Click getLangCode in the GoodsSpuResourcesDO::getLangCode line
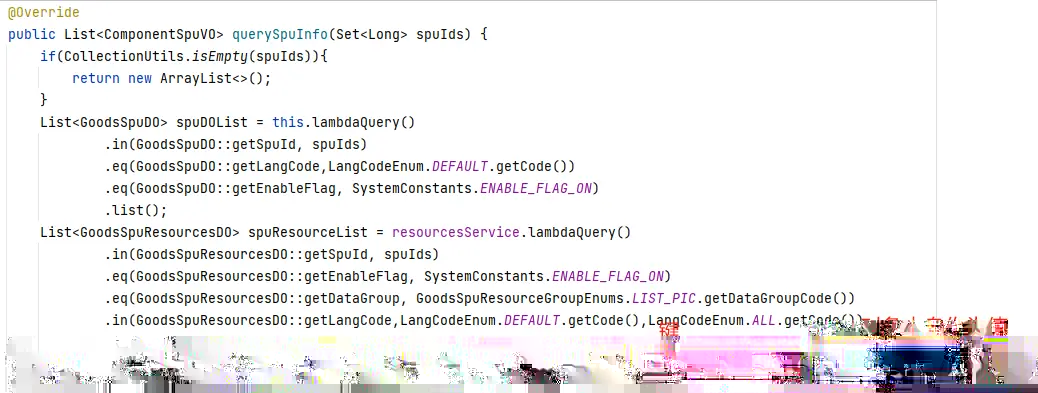This screenshot has height=393, width=1038. (348, 320)
